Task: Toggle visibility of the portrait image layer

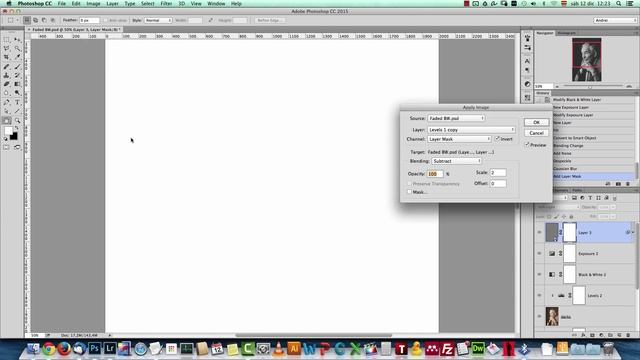Action: (539, 317)
